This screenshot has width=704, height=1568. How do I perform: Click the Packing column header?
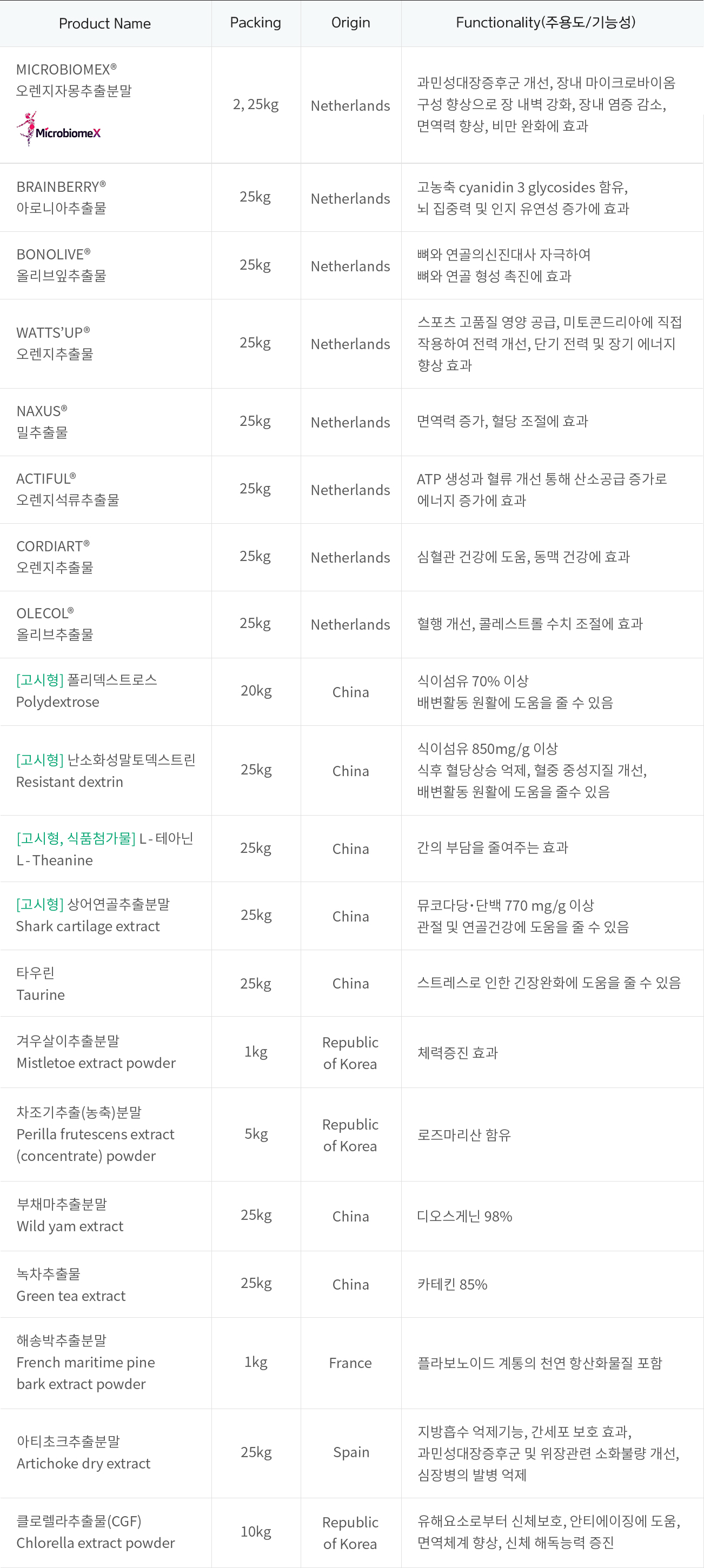pyautogui.click(x=255, y=23)
